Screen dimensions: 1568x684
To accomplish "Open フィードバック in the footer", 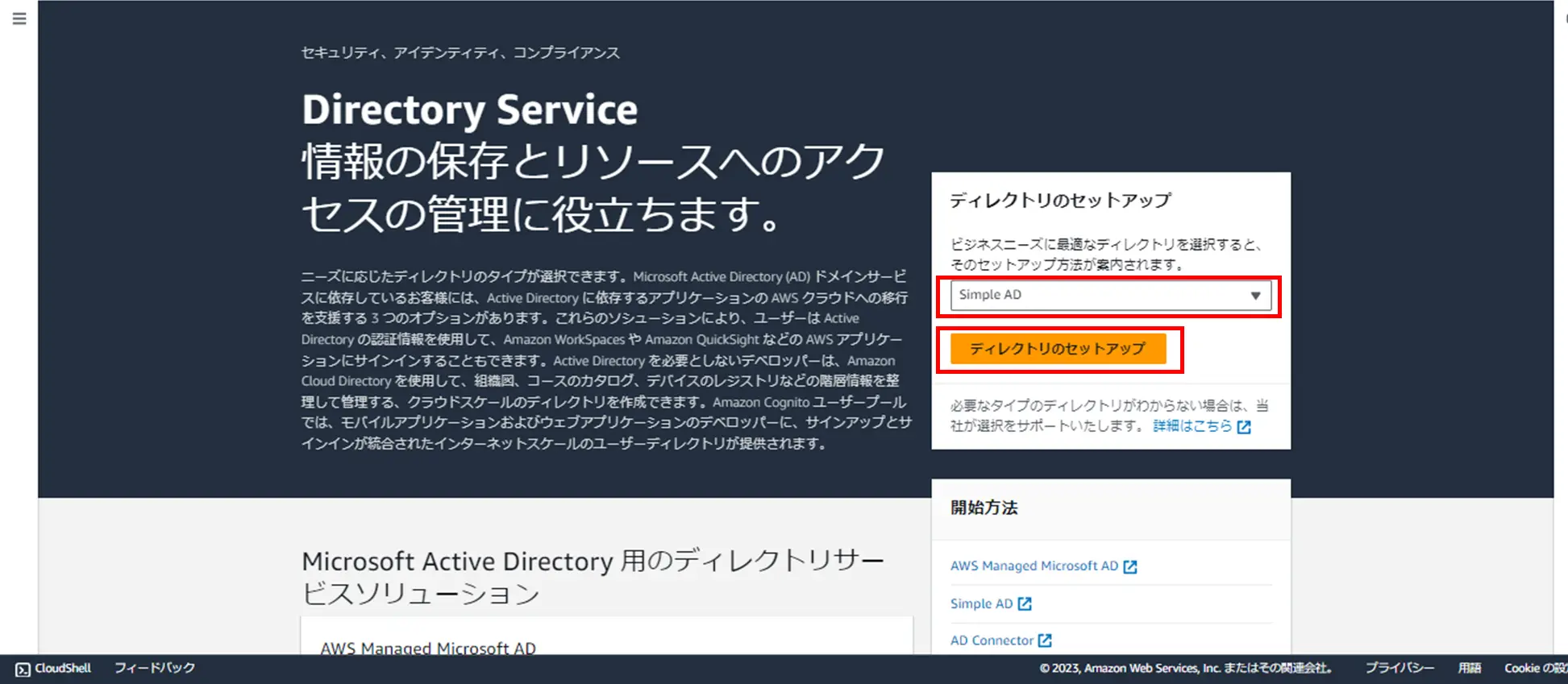I will click(155, 668).
